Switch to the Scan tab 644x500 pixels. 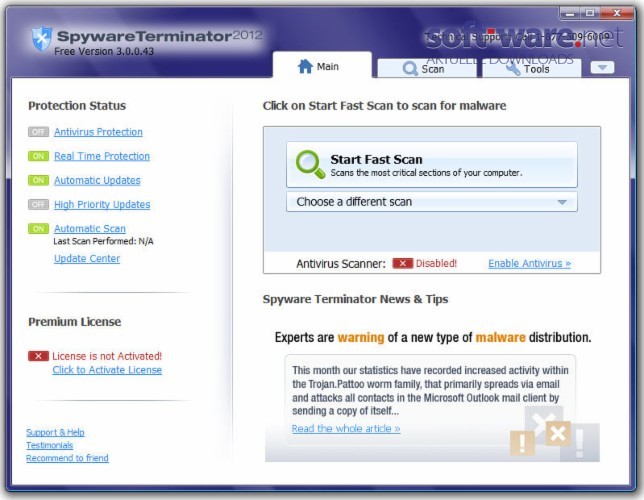426,69
